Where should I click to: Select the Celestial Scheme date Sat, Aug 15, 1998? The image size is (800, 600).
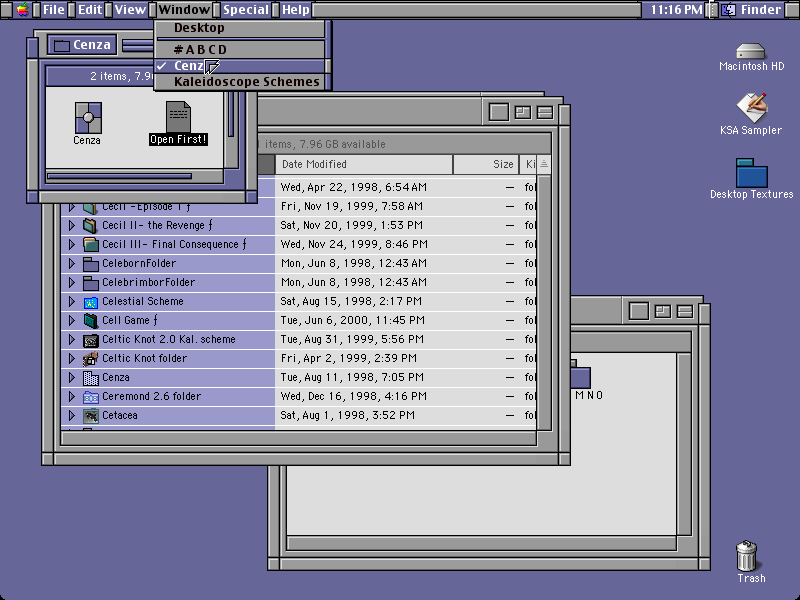tap(351, 302)
